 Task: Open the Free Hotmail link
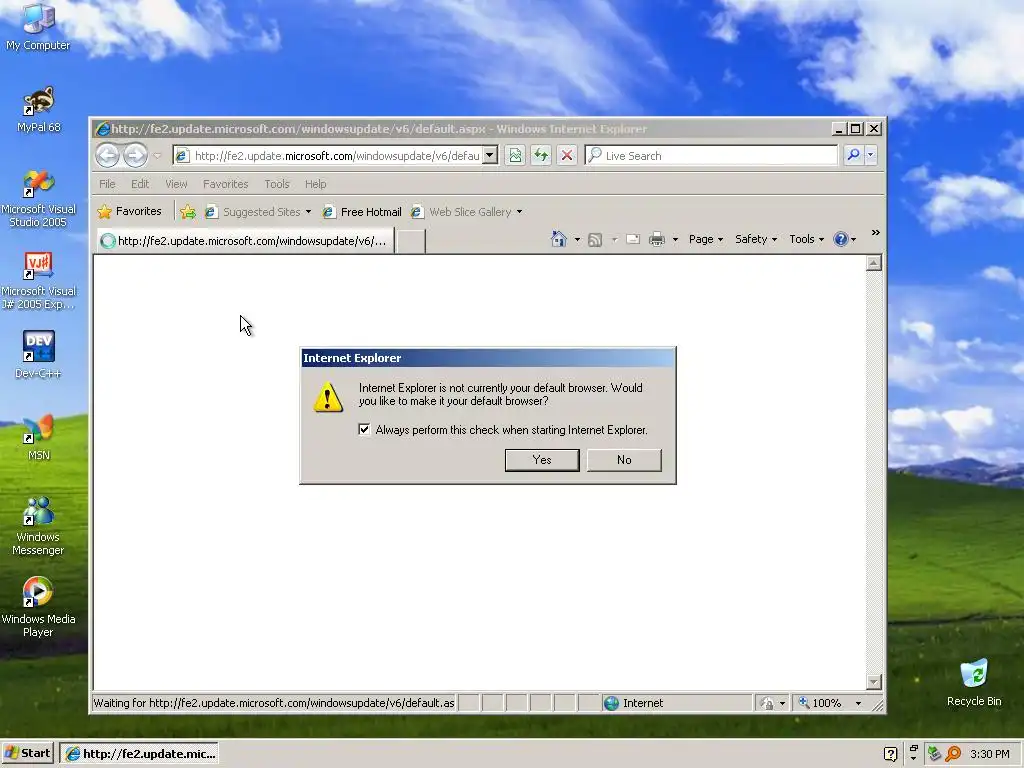pos(362,212)
